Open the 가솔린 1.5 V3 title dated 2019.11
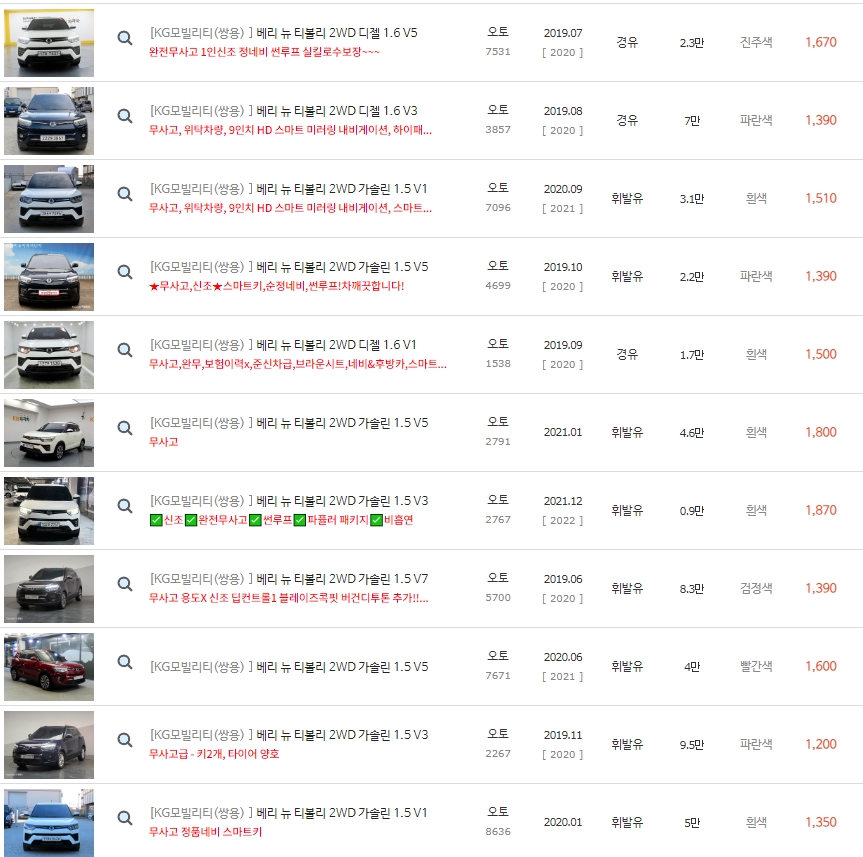The image size is (863, 857). click(288, 735)
